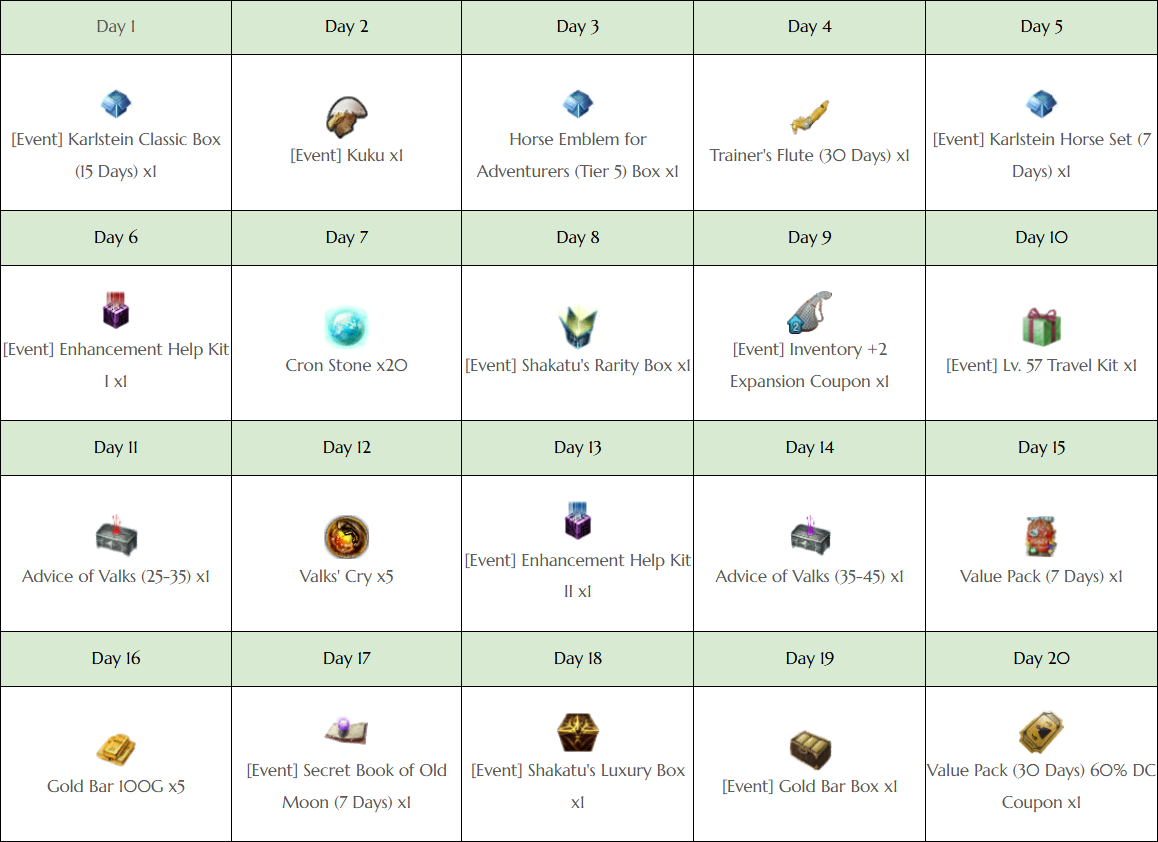Click the Day 1 header cell
This screenshot has width=1158, height=842.
116,27
